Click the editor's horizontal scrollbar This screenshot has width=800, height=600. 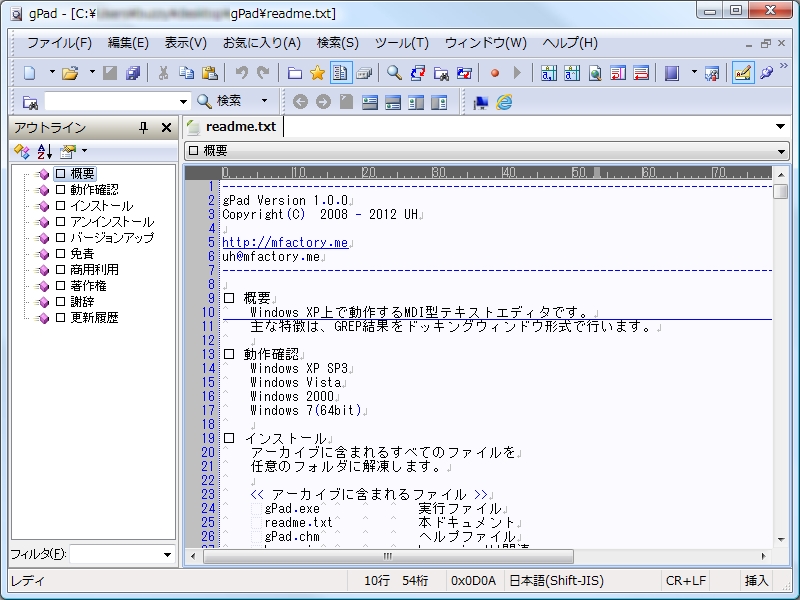click(390, 557)
